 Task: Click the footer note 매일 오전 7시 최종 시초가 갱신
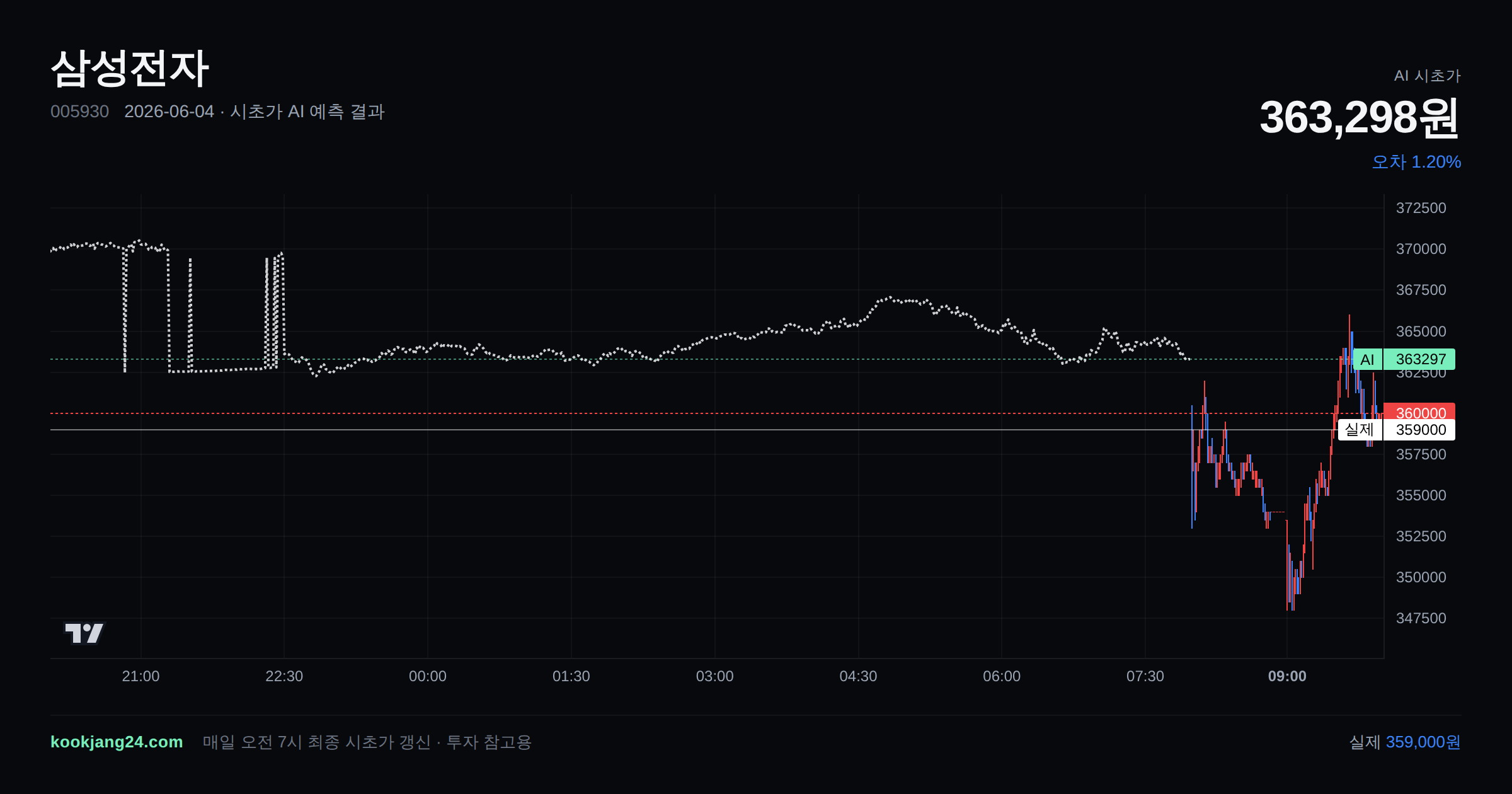316,742
